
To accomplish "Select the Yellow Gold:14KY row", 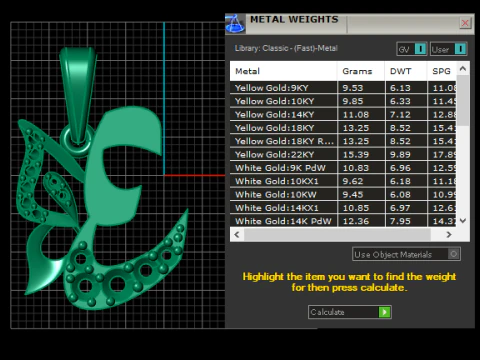I will pos(343,114).
